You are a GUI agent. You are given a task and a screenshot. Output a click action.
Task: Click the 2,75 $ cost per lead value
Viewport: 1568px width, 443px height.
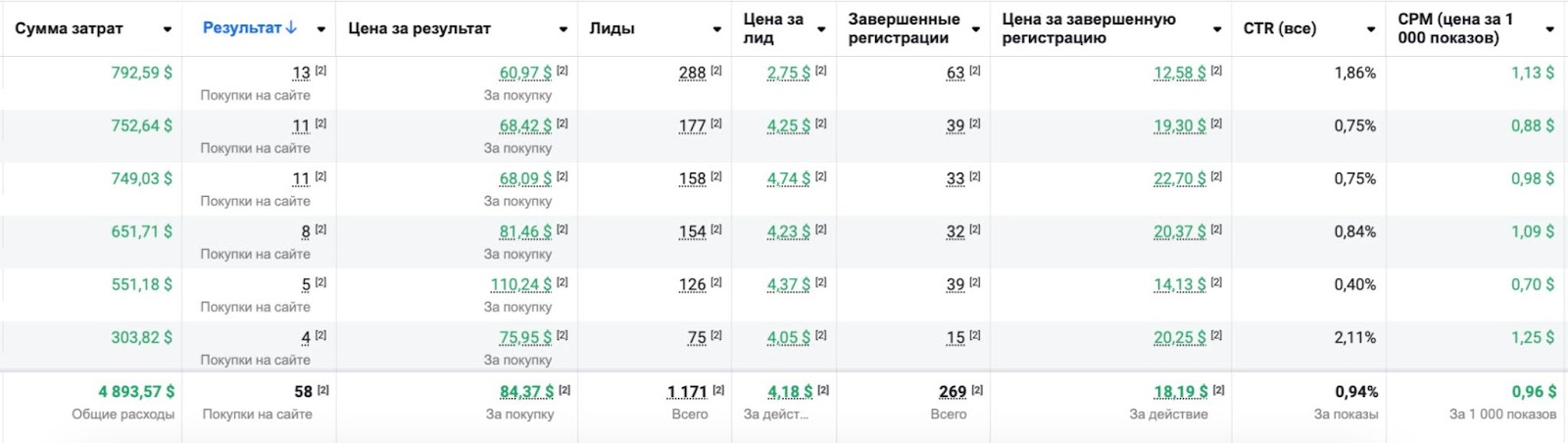coord(789,73)
